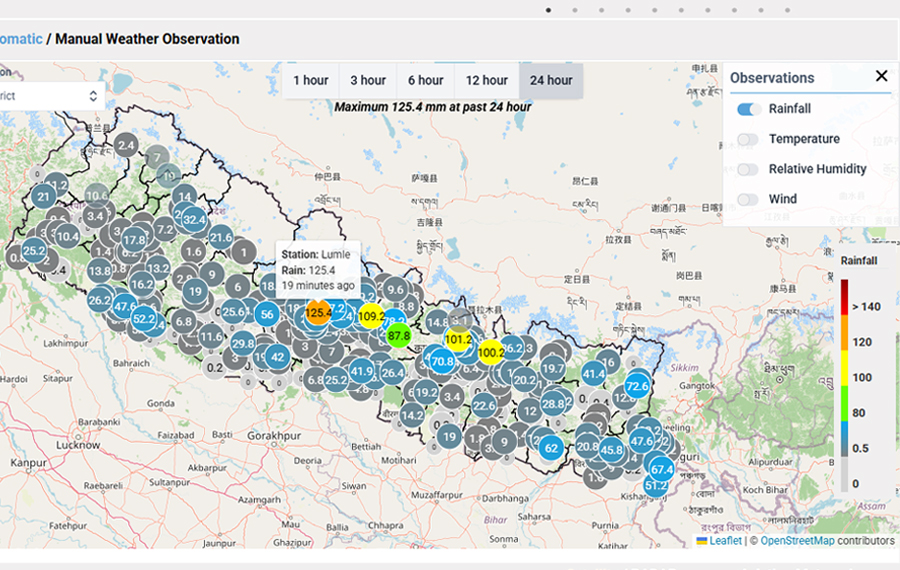This screenshot has width=900, height=570.
Task: Click the Gorakhpur city label on map
Action: [274, 436]
